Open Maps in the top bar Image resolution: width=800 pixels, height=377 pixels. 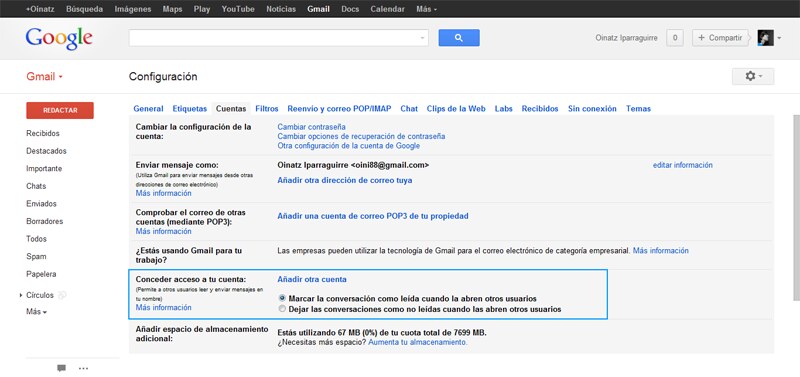click(172, 9)
